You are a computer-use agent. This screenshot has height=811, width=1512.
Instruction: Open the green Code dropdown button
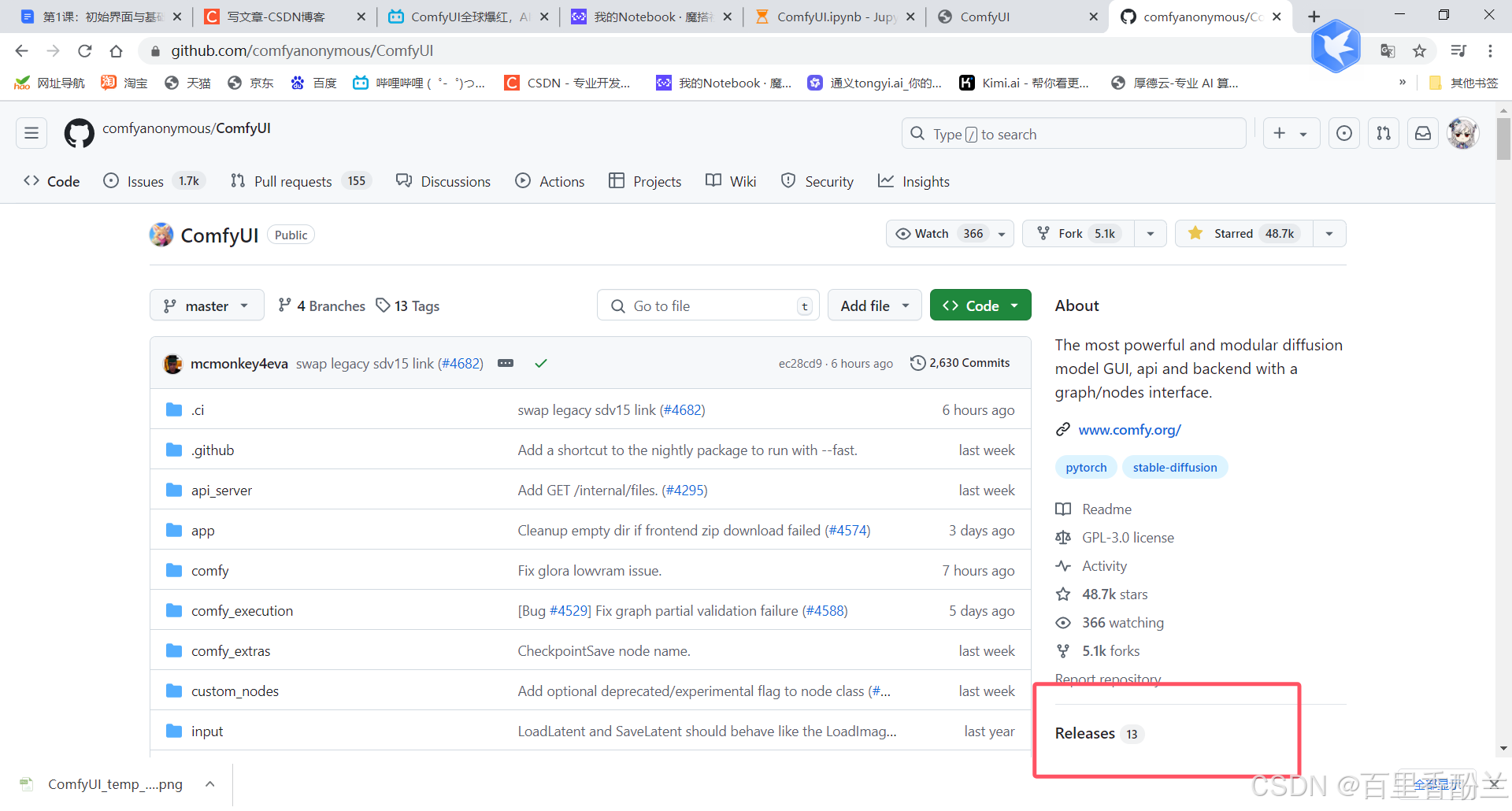tap(980, 306)
